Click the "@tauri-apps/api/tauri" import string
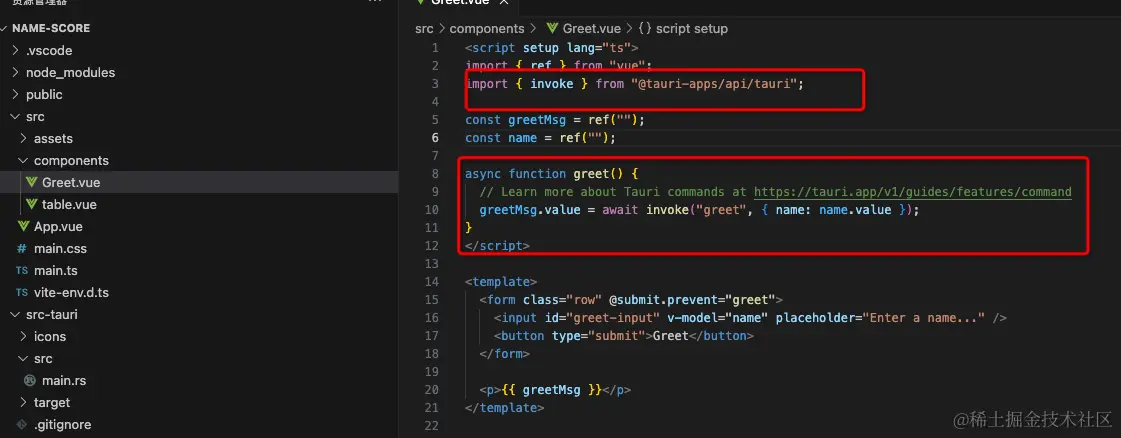 pos(713,84)
